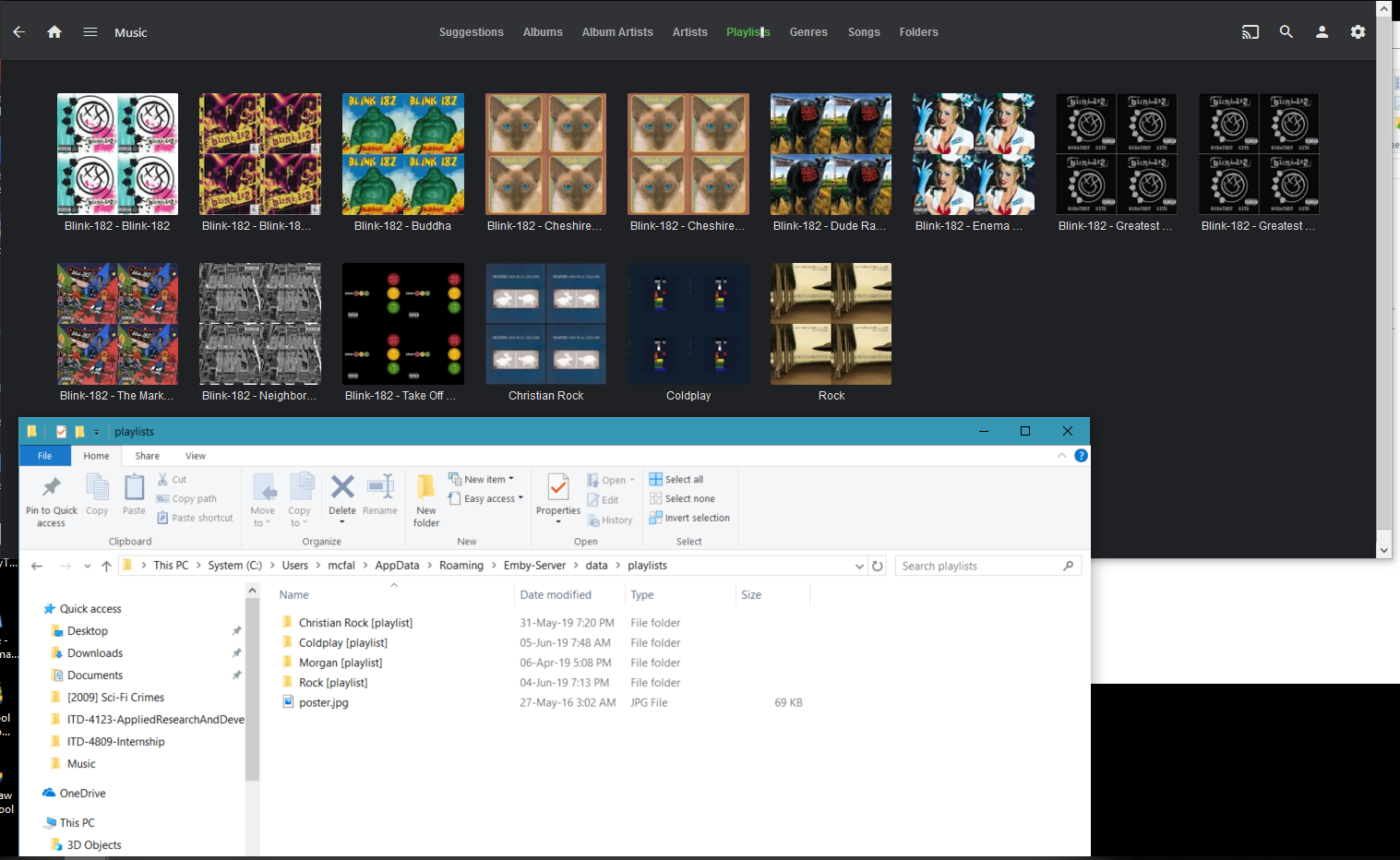1400x860 pixels.
Task: Click Invert selection button
Action: click(696, 518)
